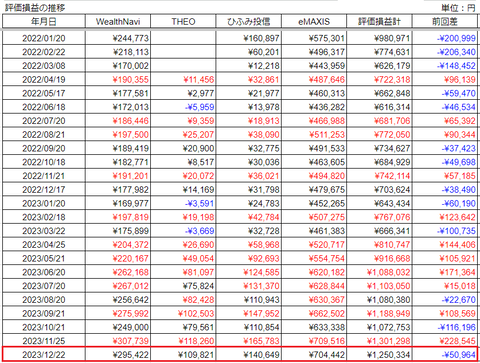Select date cell 2023/10/21
The height and width of the screenshot is (363, 480).
[x=44, y=328]
